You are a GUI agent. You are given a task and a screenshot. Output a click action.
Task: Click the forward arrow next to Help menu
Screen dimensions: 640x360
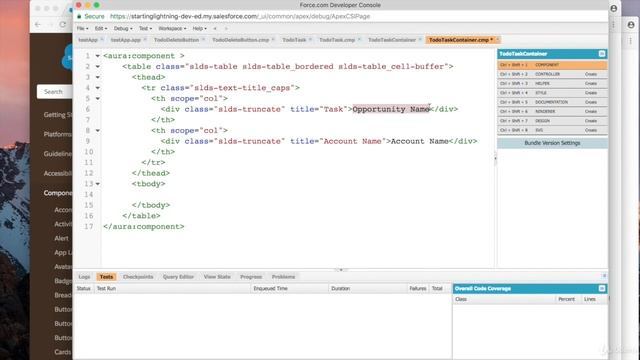tap(226, 29)
